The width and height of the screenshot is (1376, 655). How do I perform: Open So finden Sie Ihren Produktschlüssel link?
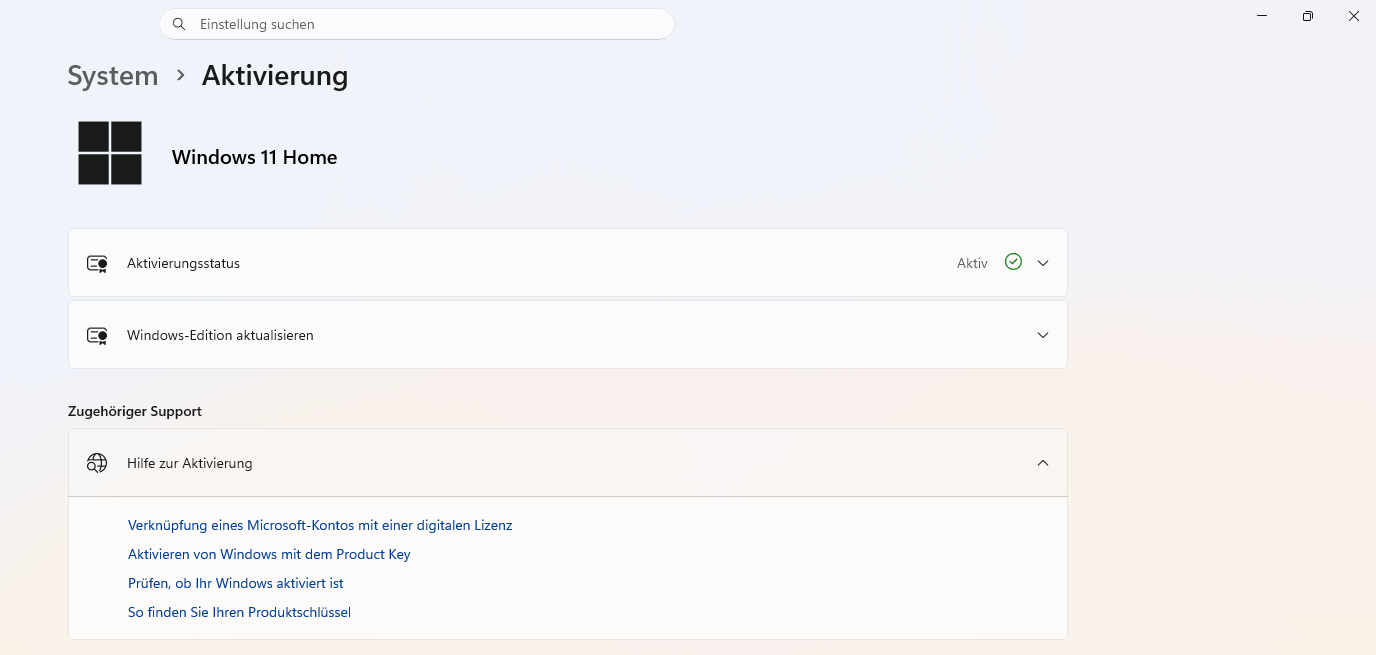[239, 612]
